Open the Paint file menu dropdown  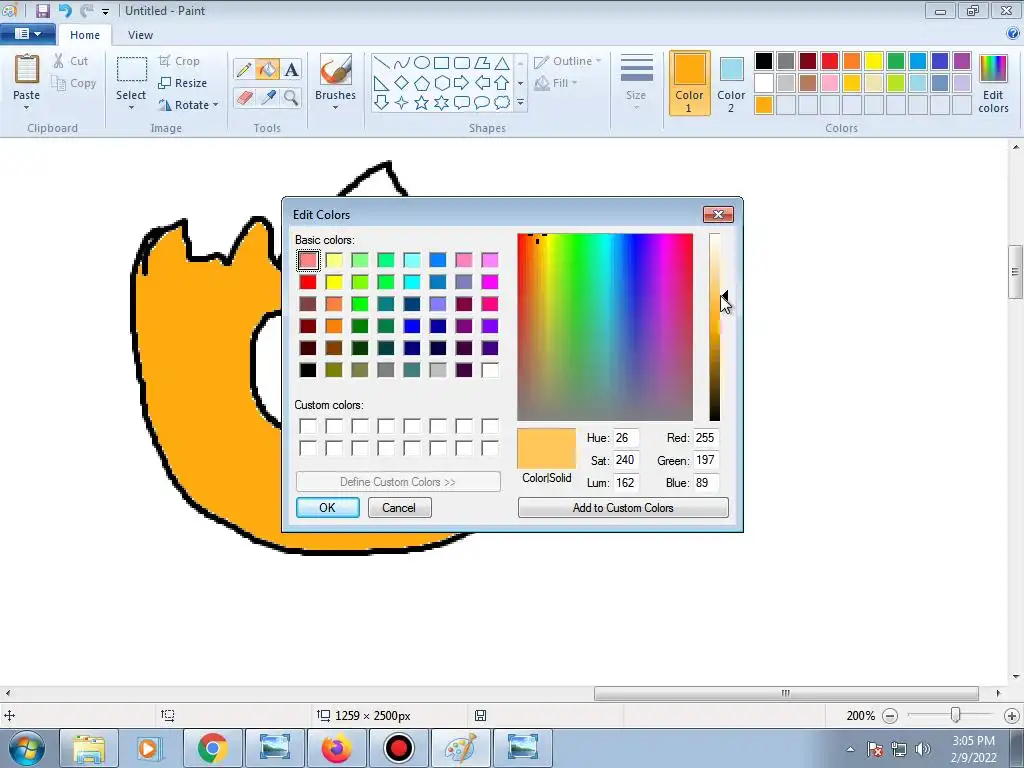pyautogui.click(x=27, y=34)
